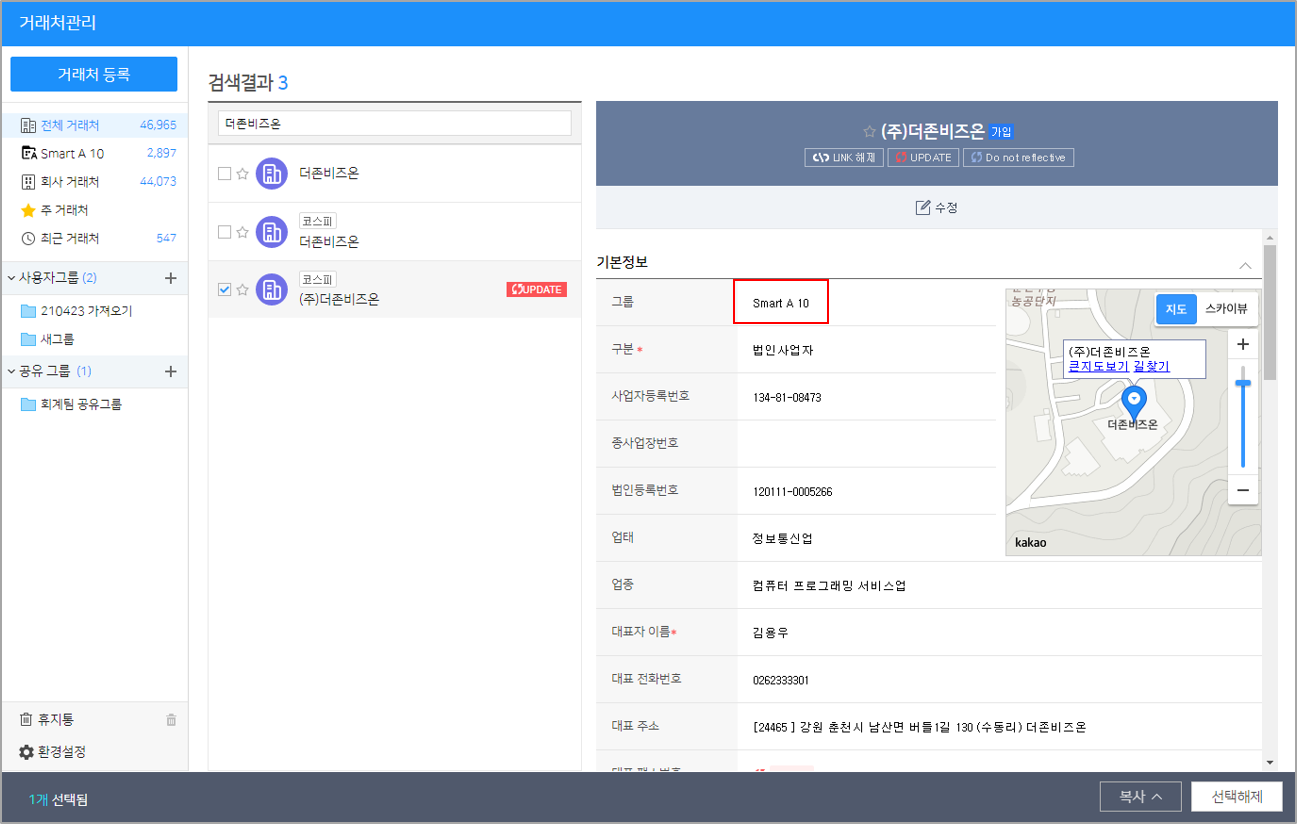Viewport: 1297px width, 824px height.
Task: Zoom in on the map with plus
Action: [1243, 345]
